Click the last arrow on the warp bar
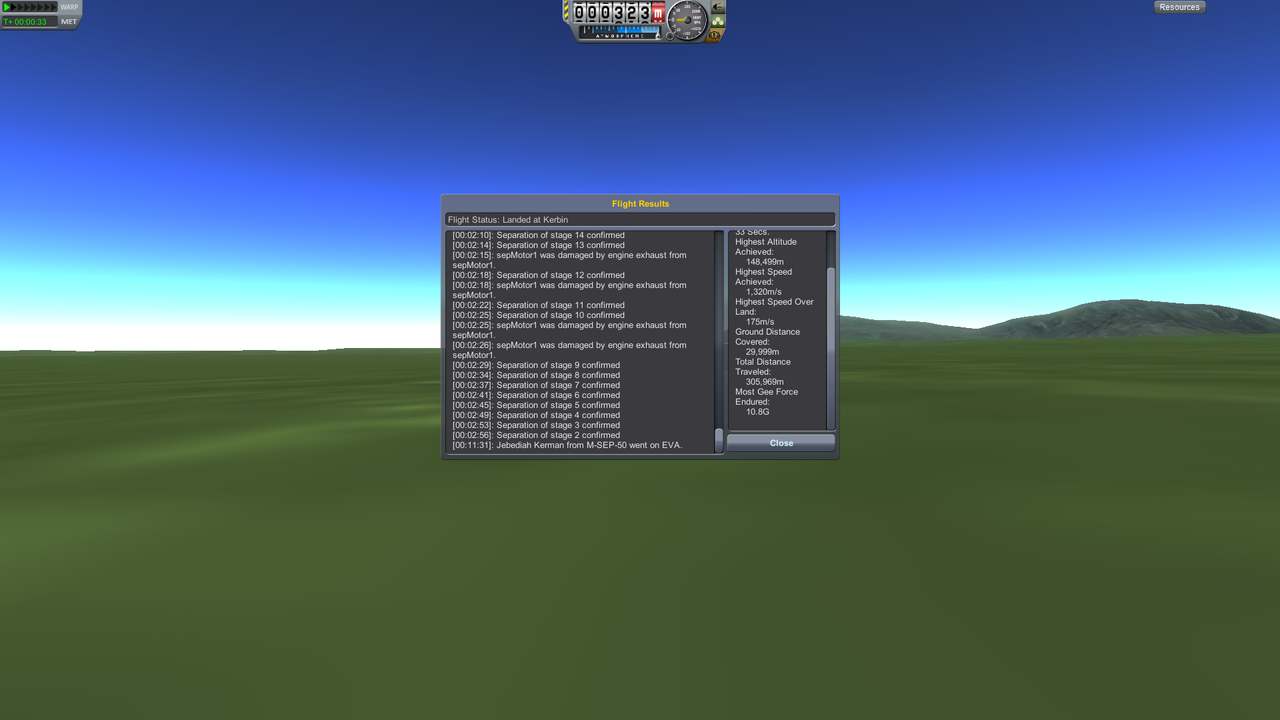The height and width of the screenshot is (720, 1280). pyautogui.click(x=54, y=7)
